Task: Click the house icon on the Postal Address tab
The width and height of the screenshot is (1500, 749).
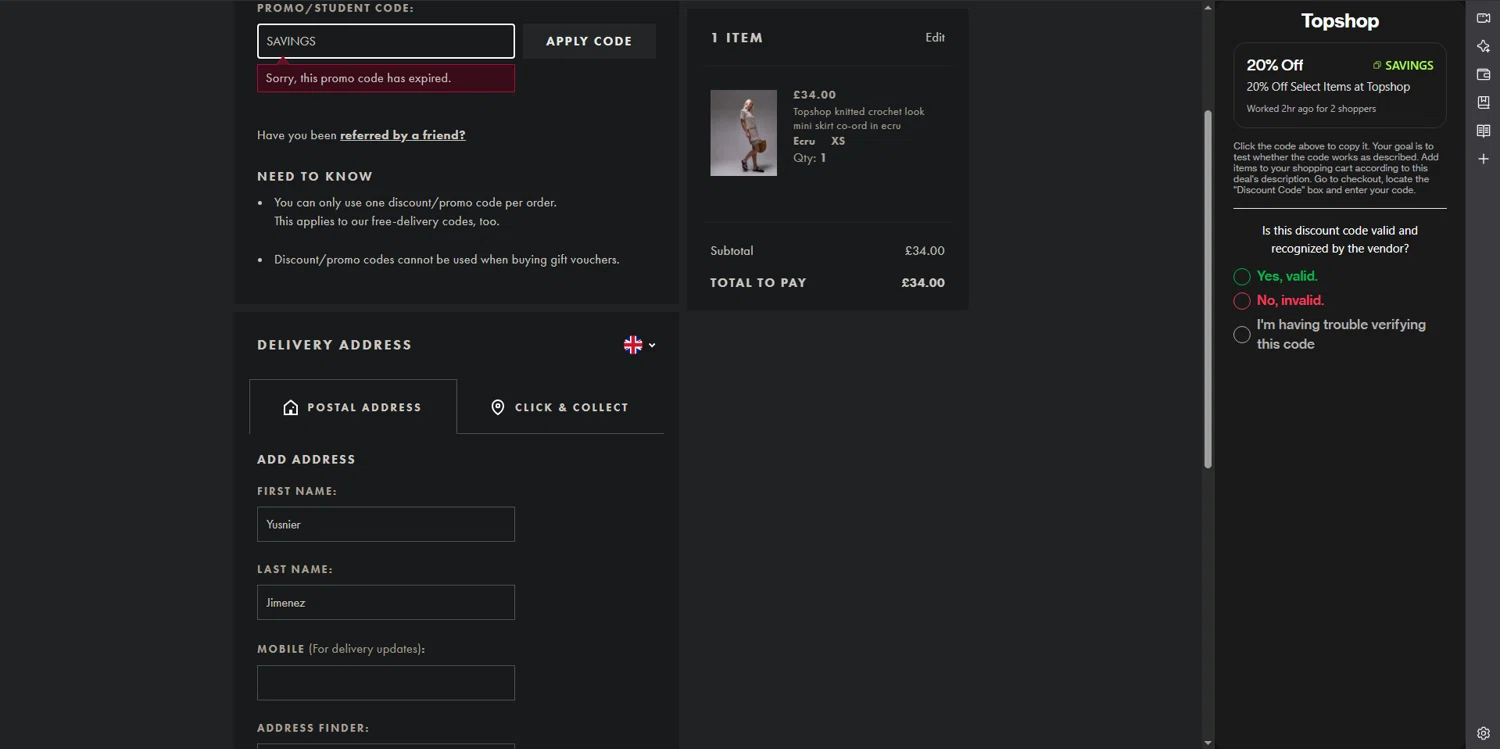Action: coord(291,407)
